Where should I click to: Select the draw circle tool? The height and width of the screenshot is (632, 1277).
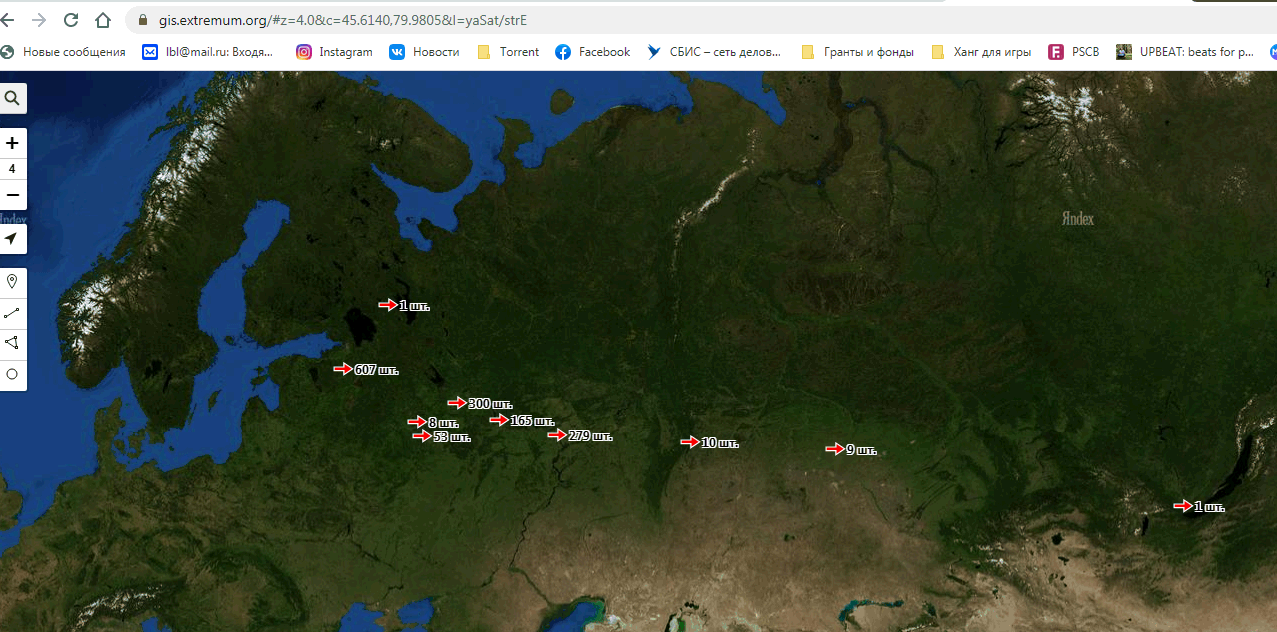pyautogui.click(x=12, y=374)
